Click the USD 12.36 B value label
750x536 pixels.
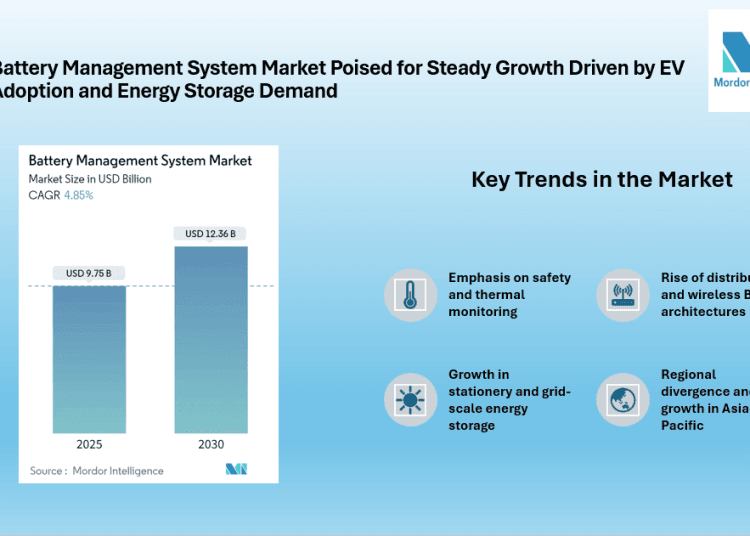[x=211, y=234]
